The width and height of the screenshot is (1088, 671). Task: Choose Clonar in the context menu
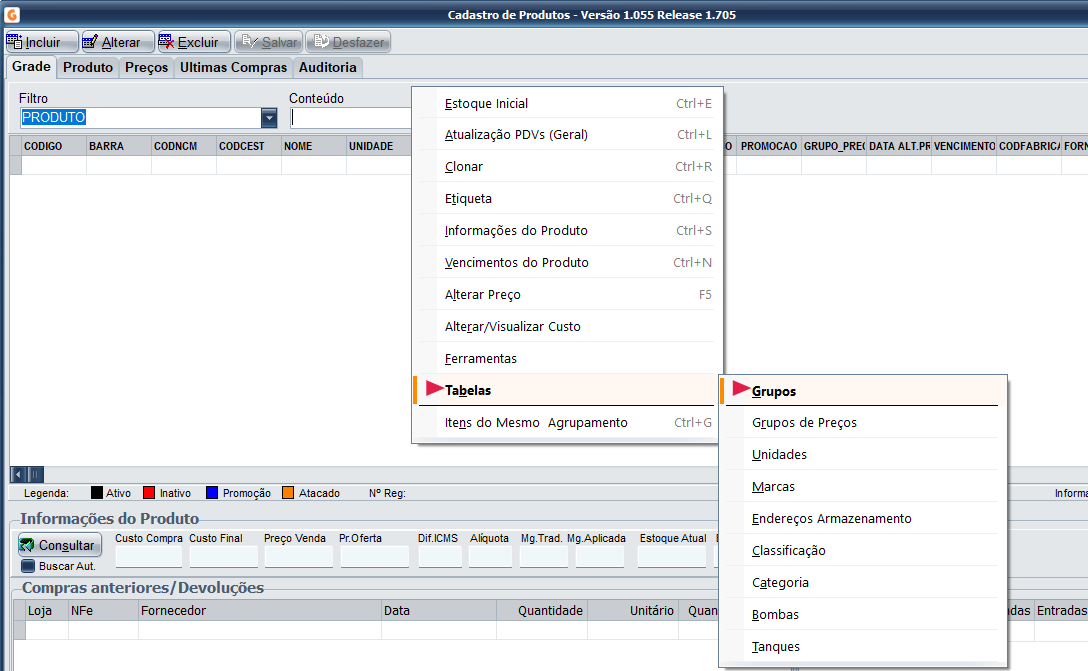pos(566,167)
